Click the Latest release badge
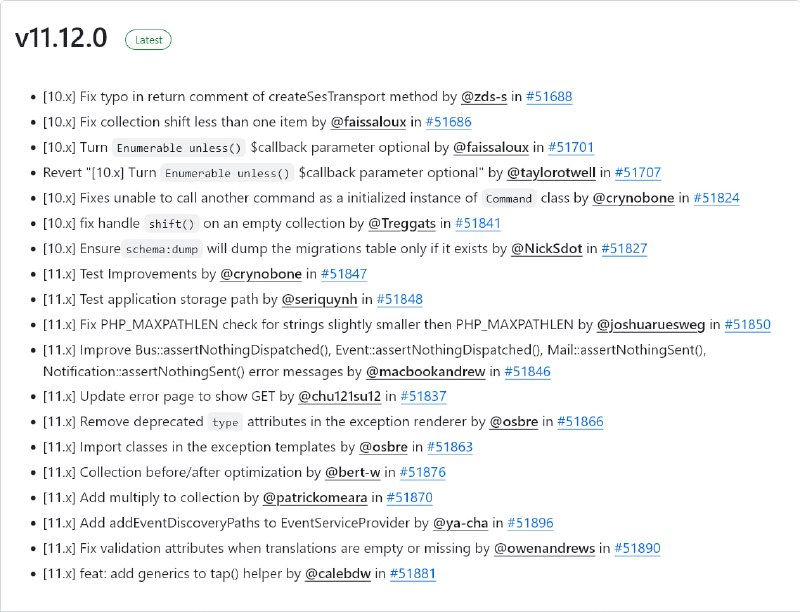This screenshot has width=800, height=612. pyautogui.click(x=148, y=40)
